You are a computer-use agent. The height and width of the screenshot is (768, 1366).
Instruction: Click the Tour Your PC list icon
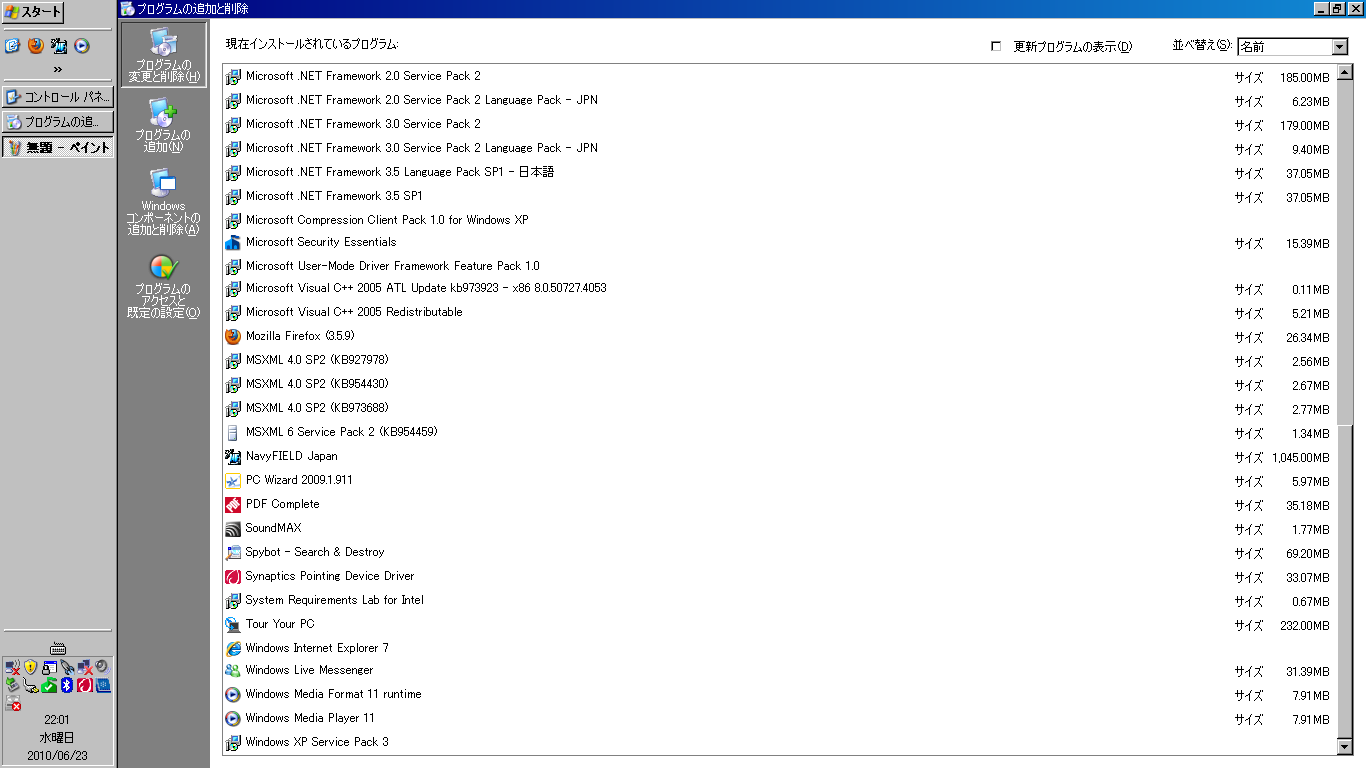pos(233,625)
